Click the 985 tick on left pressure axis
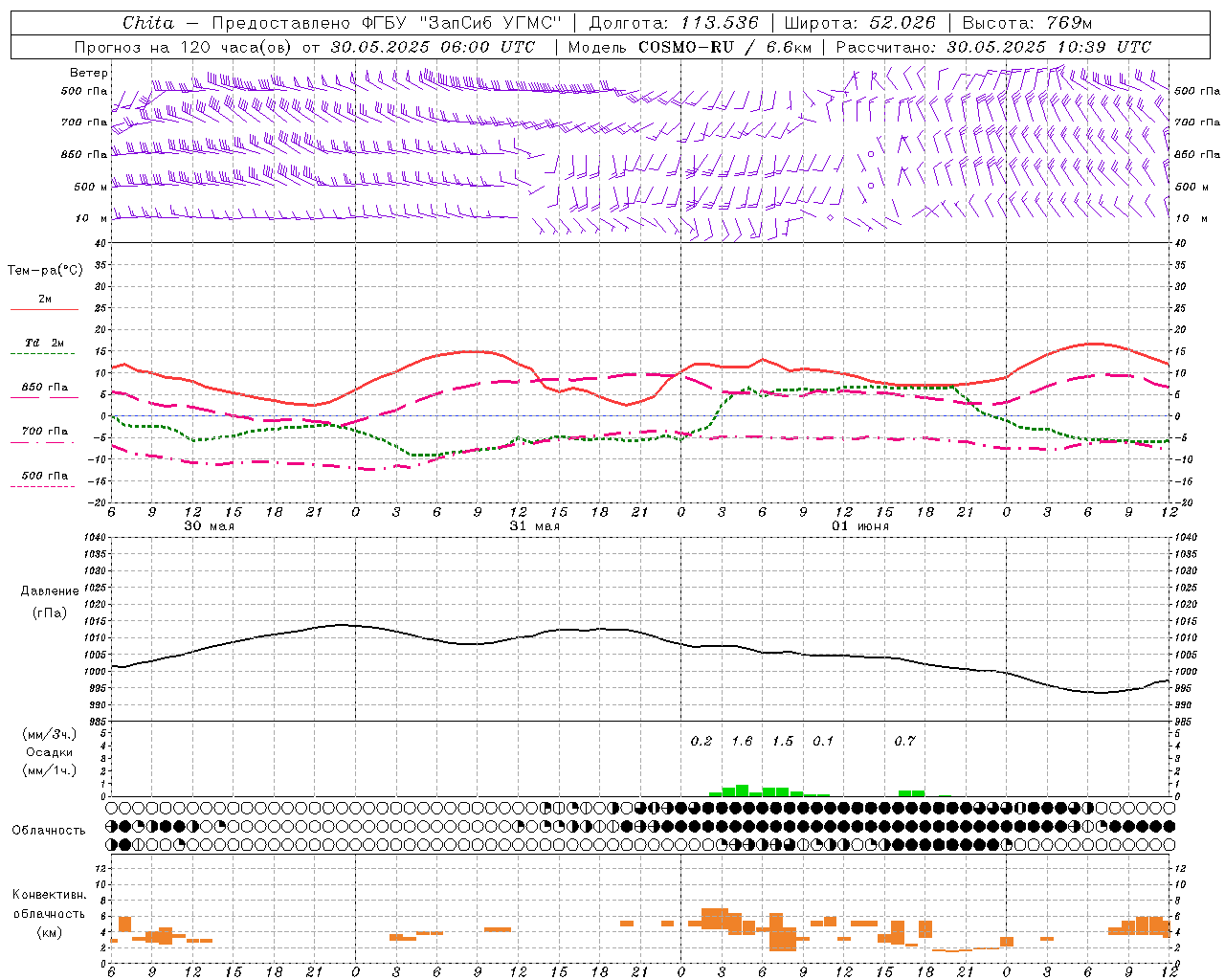The image size is (1225, 980). pos(98,723)
